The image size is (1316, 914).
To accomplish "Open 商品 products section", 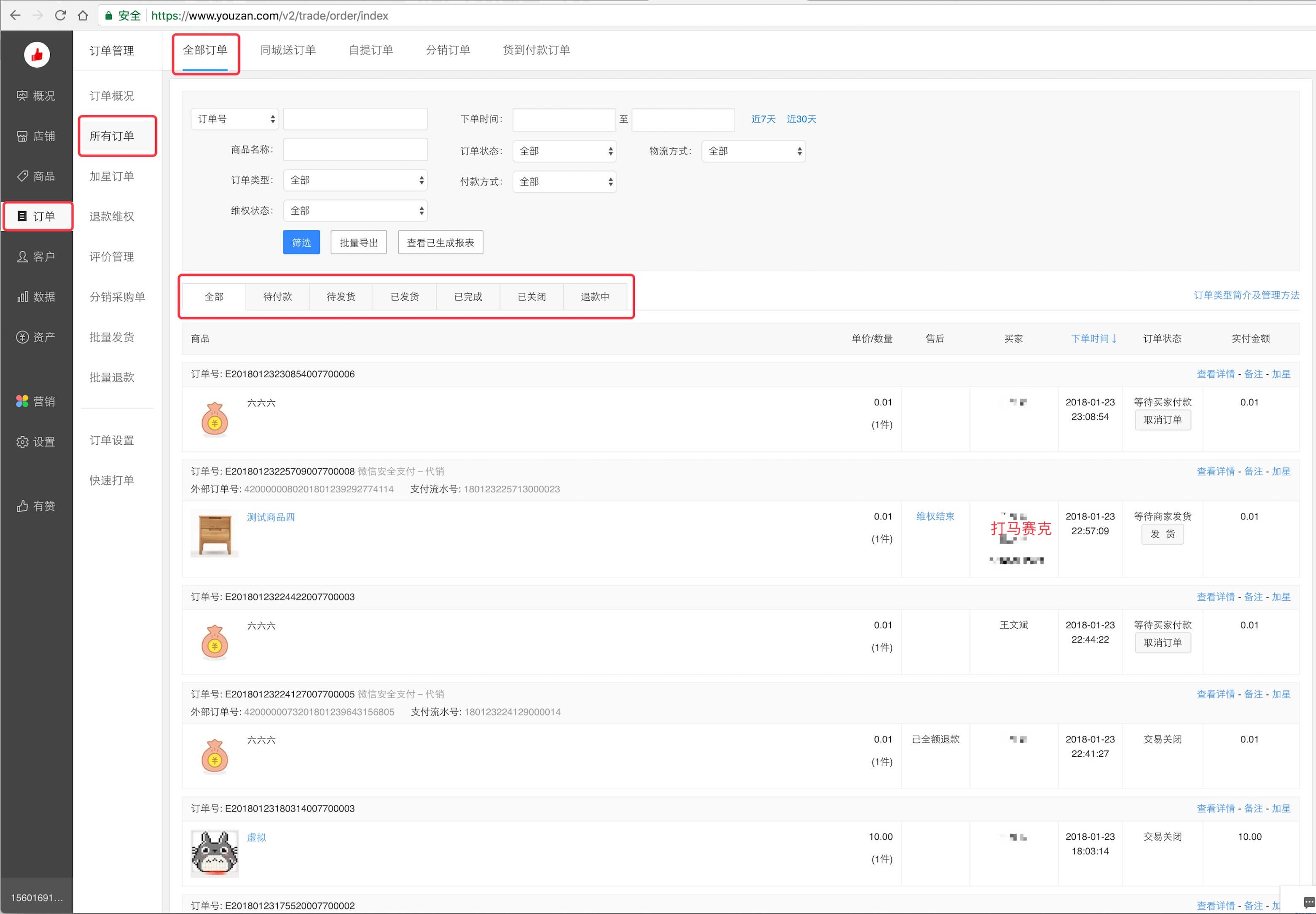I will pos(36,176).
